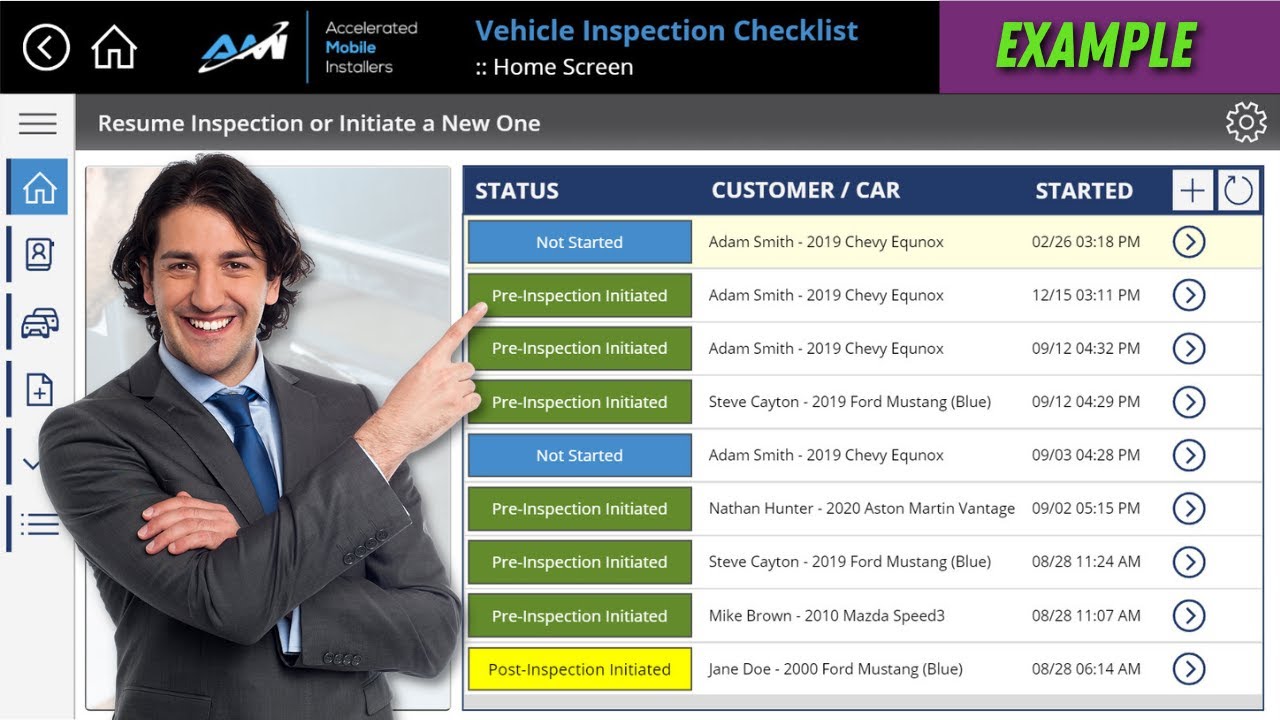Screen dimensions: 1280x720
Task: Open the hamburger menu
Action: coord(38,123)
